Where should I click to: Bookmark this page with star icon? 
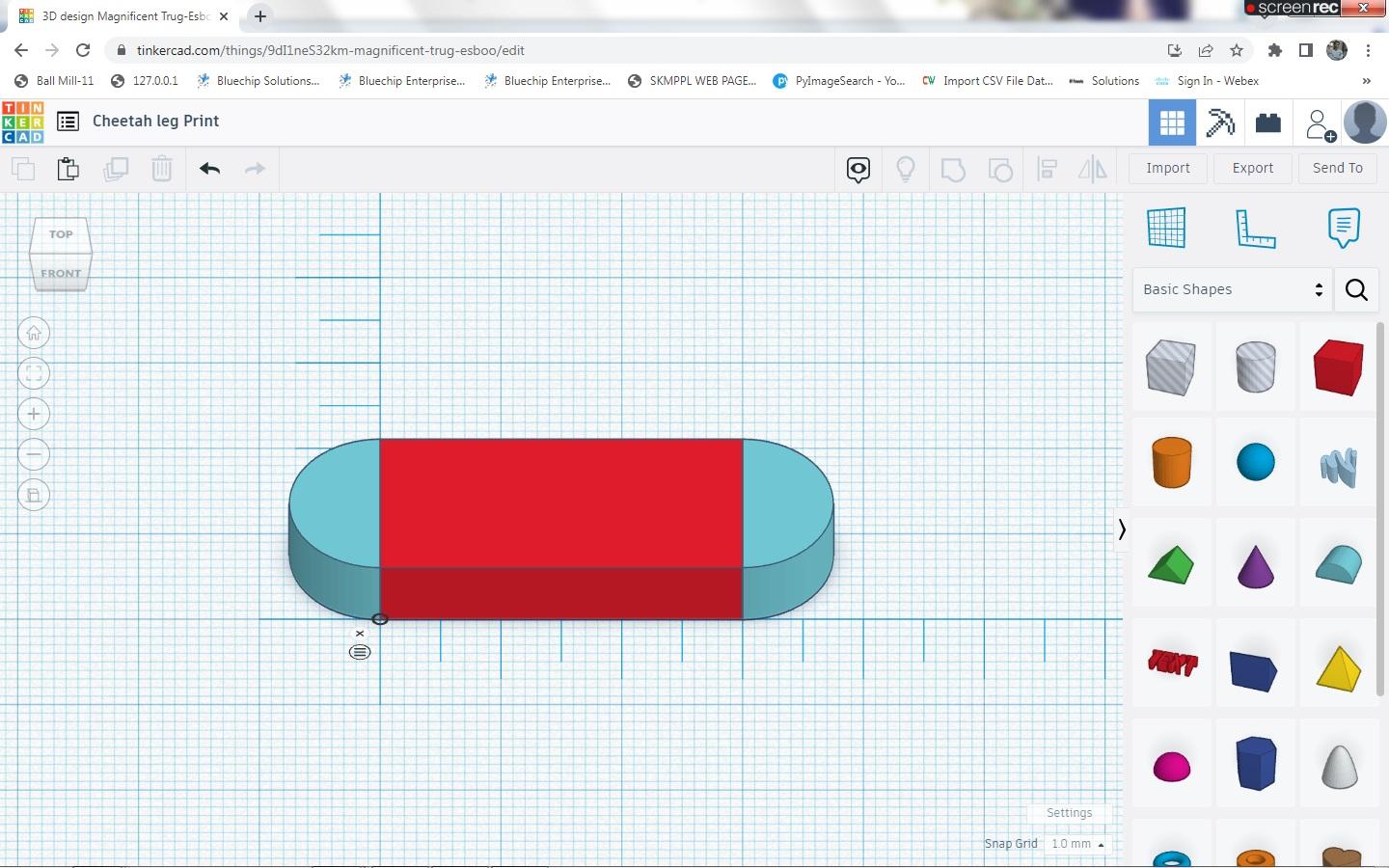pos(1237,50)
